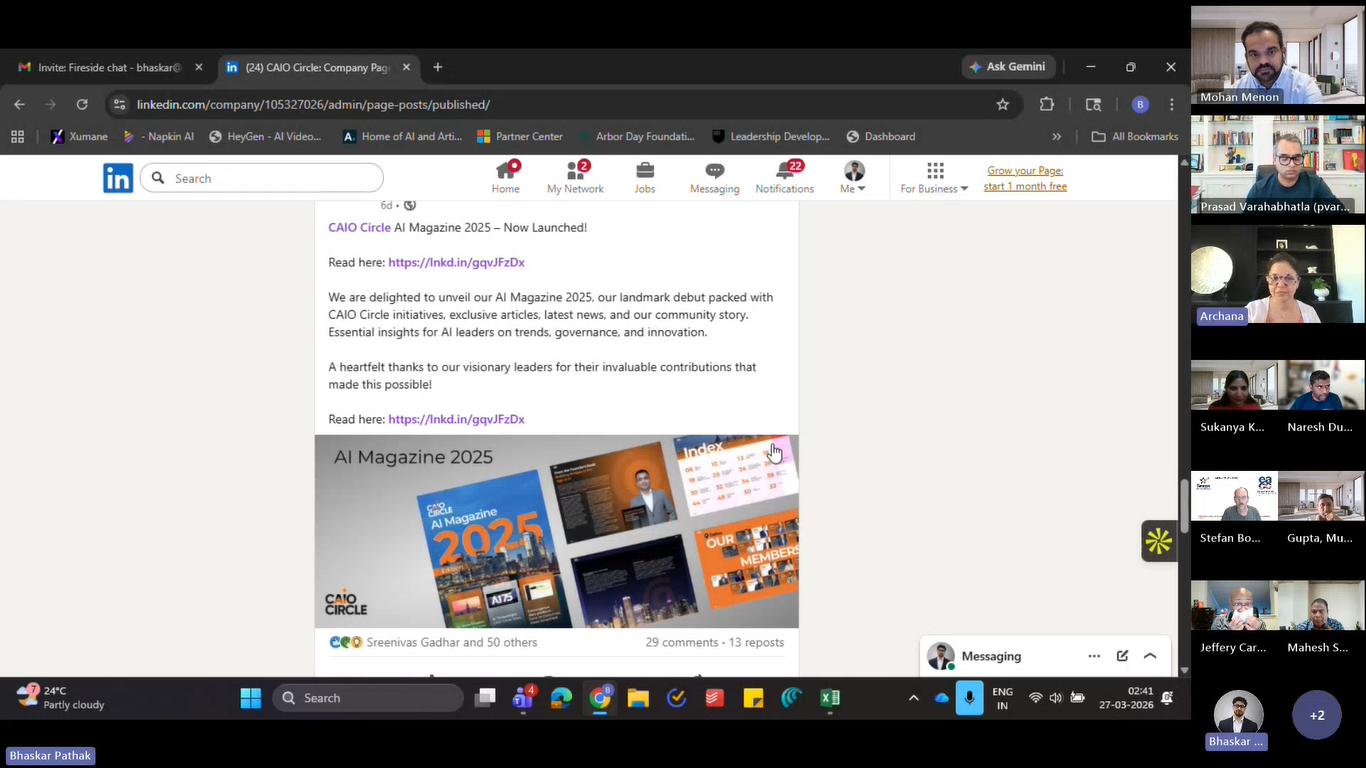The height and width of the screenshot is (768, 1366).
Task: Open clock showing 02:41 27-03-2026
Action: point(1126,698)
